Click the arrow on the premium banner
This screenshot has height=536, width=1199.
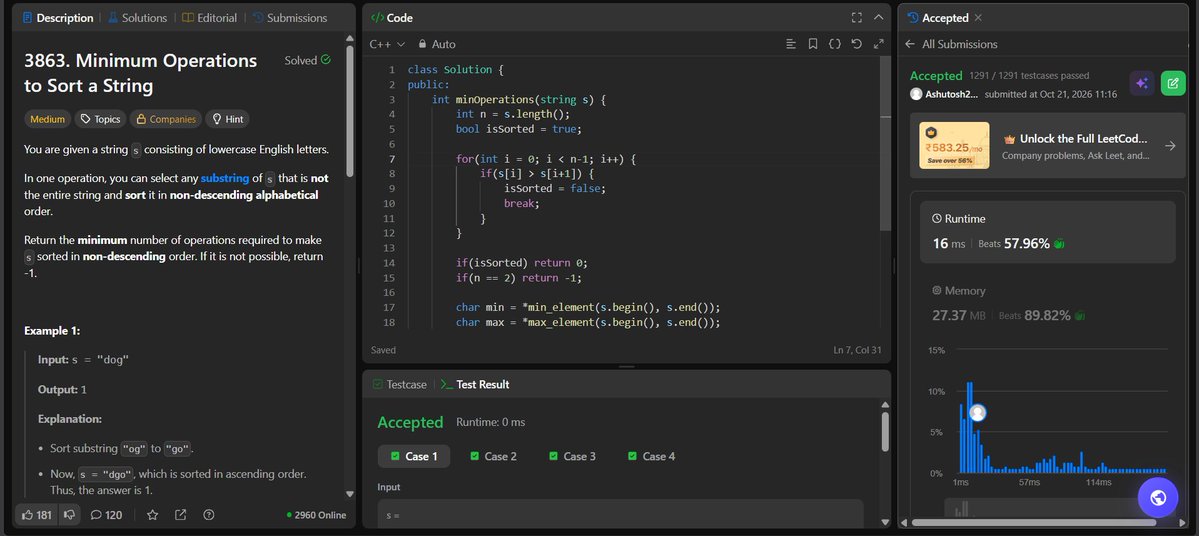pyautogui.click(x=1170, y=145)
